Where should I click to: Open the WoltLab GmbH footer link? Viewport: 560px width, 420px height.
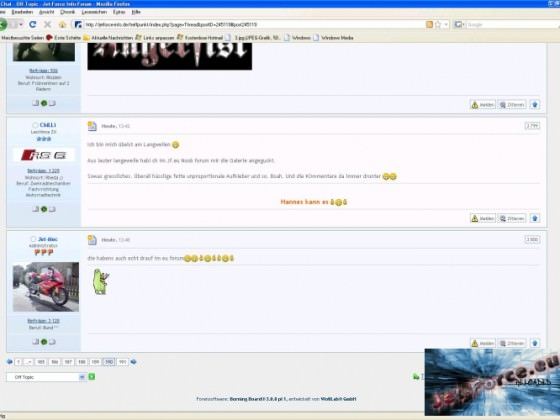(x=338, y=399)
